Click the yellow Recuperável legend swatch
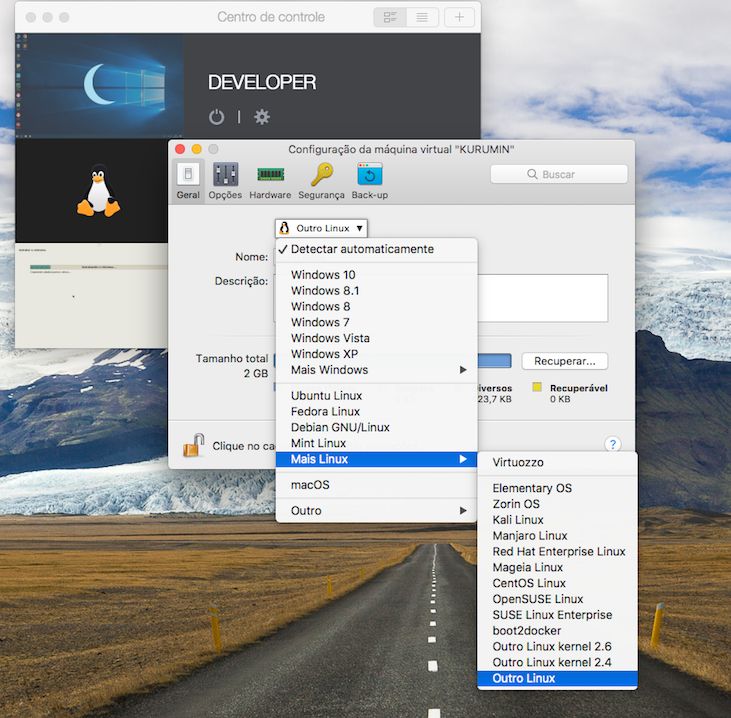Viewport: 731px width, 718px height. (x=537, y=387)
